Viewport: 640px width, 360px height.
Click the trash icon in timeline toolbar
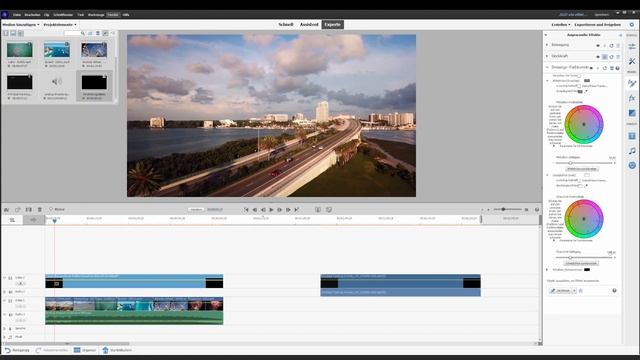pyautogui.click(x=40, y=209)
